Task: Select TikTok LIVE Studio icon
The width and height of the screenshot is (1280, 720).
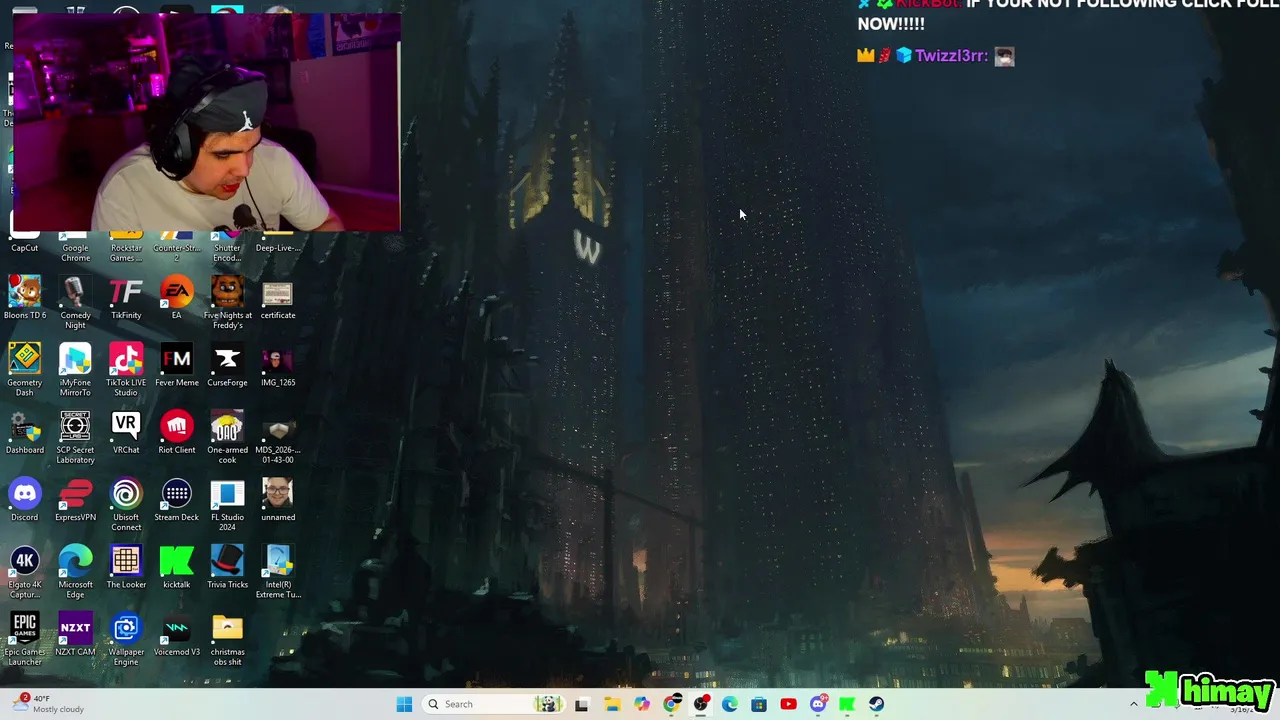Action: 126,370
